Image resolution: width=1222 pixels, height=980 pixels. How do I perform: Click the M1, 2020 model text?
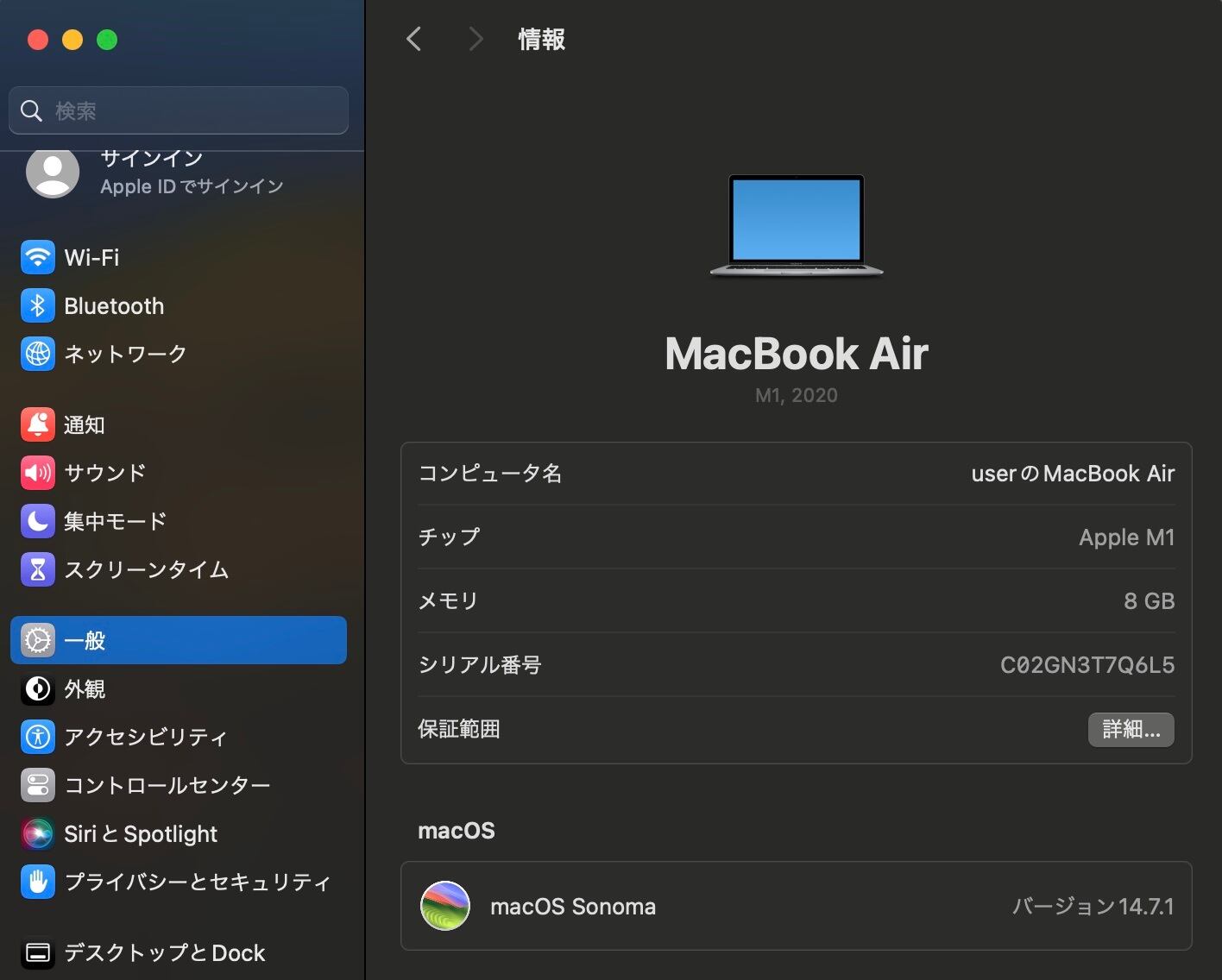coord(797,395)
